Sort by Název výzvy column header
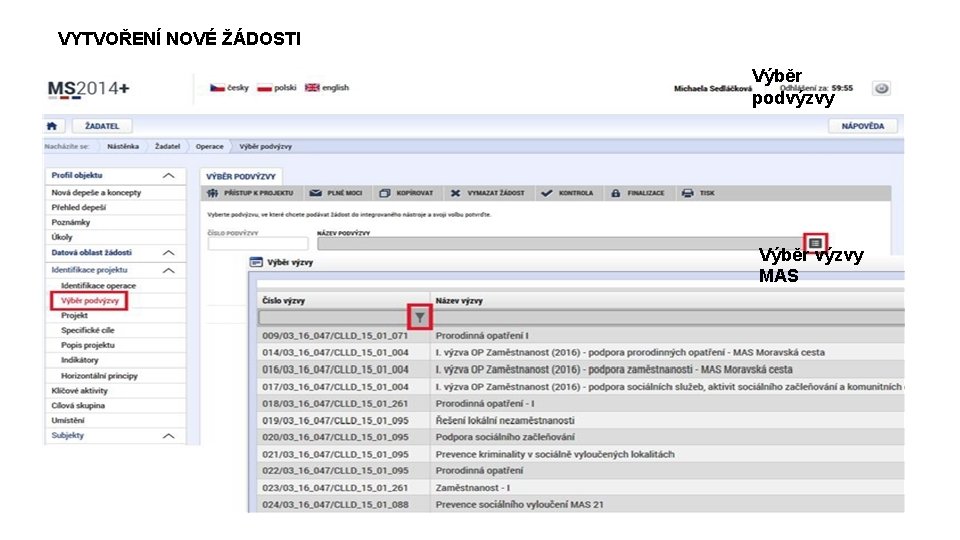The image size is (960, 540). click(x=459, y=301)
